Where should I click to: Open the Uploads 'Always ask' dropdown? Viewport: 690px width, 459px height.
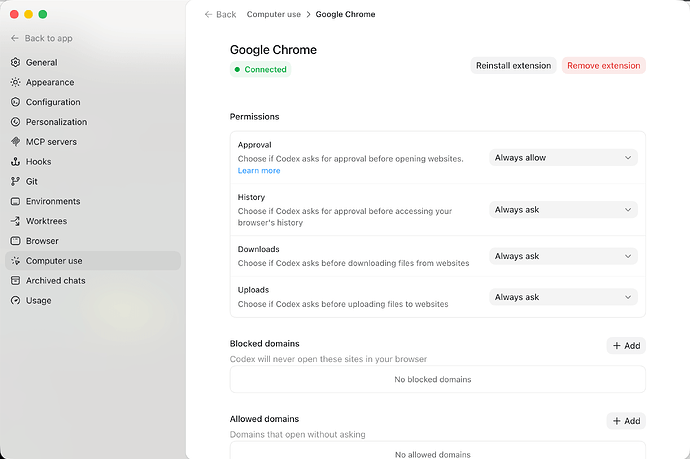pyautogui.click(x=563, y=297)
